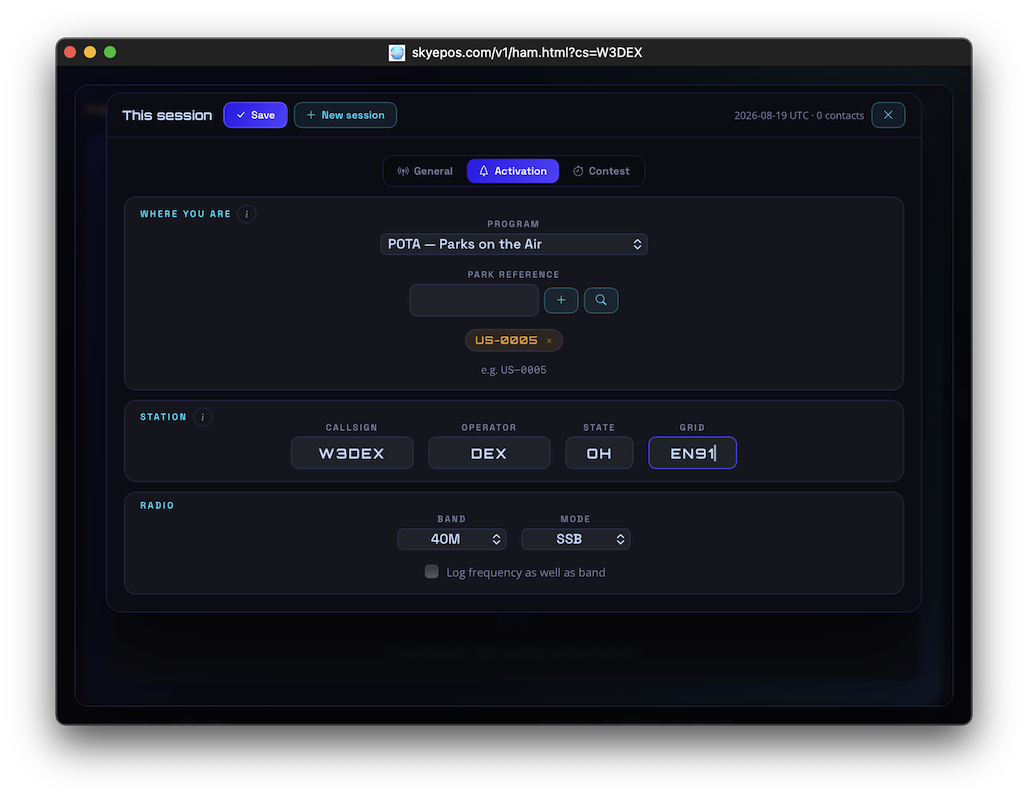Click the site favicon in title bar

click(397, 52)
